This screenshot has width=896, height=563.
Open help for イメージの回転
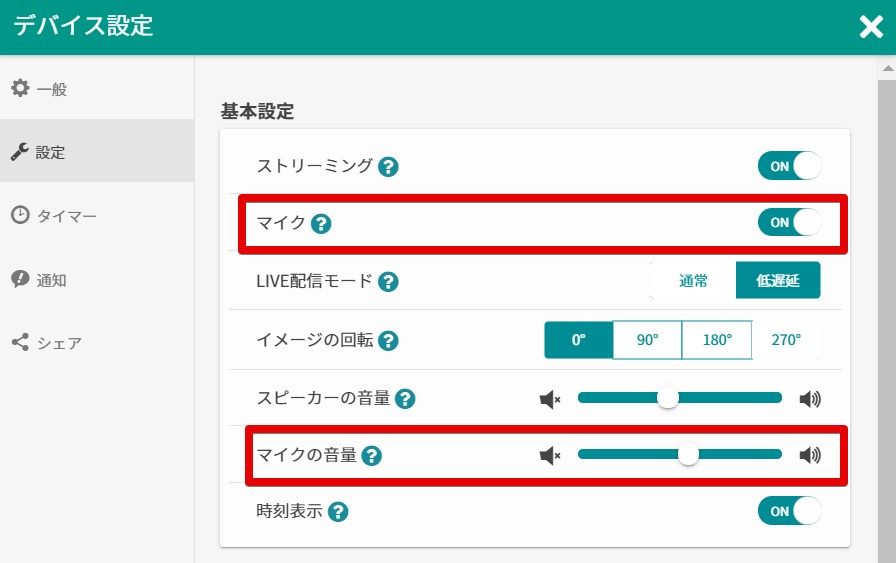pyautogui.click(x=388, y=341)
